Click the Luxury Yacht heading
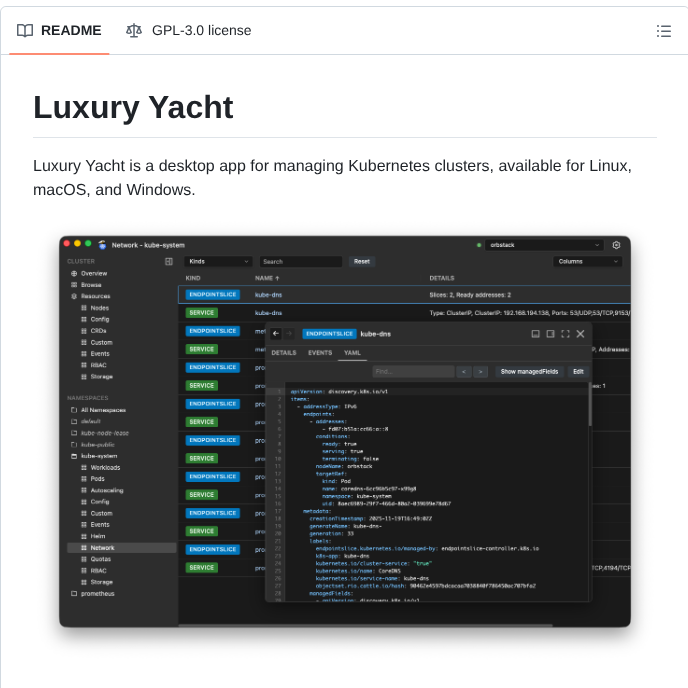Image resolution: width=688 pixels, height=688 pixels. click(x=133, y=107)
